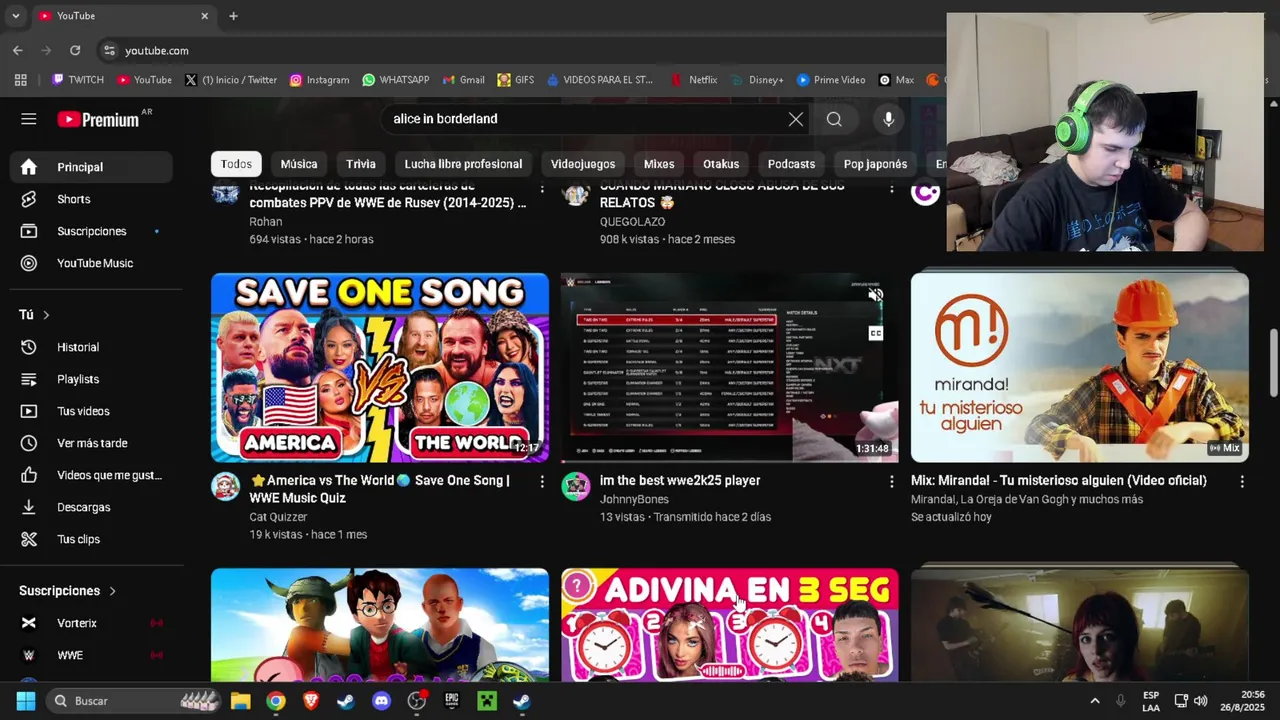Select the Música filter chip
This screenshot has height=720, width=1280.
tap(299, 164)
